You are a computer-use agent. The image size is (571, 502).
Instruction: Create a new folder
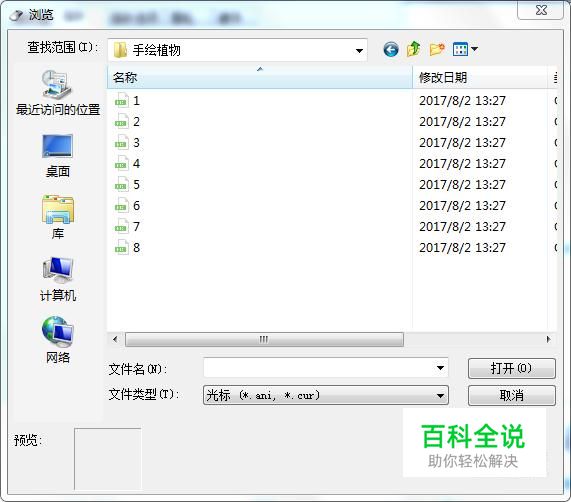point(437,49)
